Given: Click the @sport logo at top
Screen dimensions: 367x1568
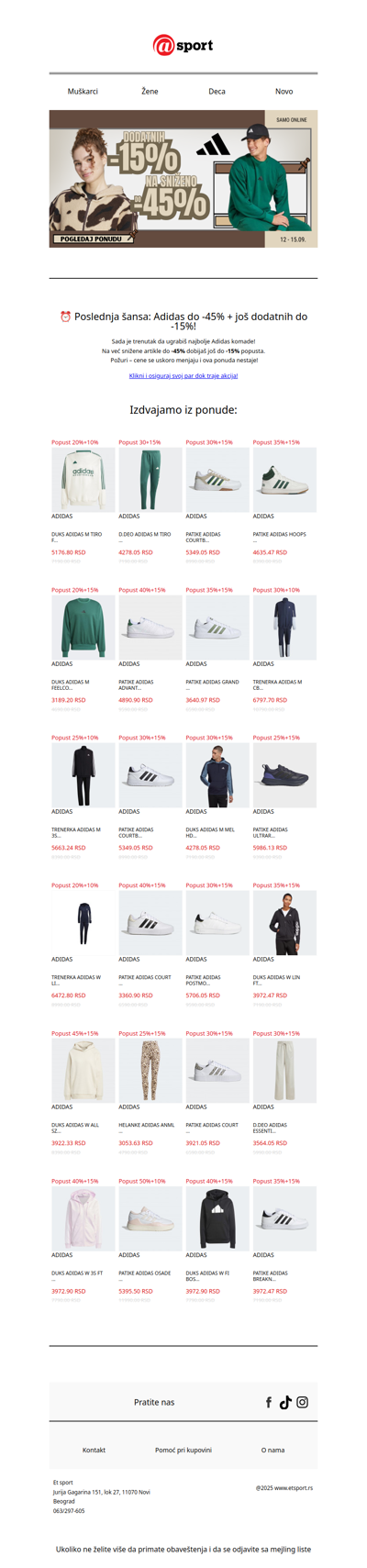Looking at the screenshot, I should pyautogui.click(x=183, y=45).
